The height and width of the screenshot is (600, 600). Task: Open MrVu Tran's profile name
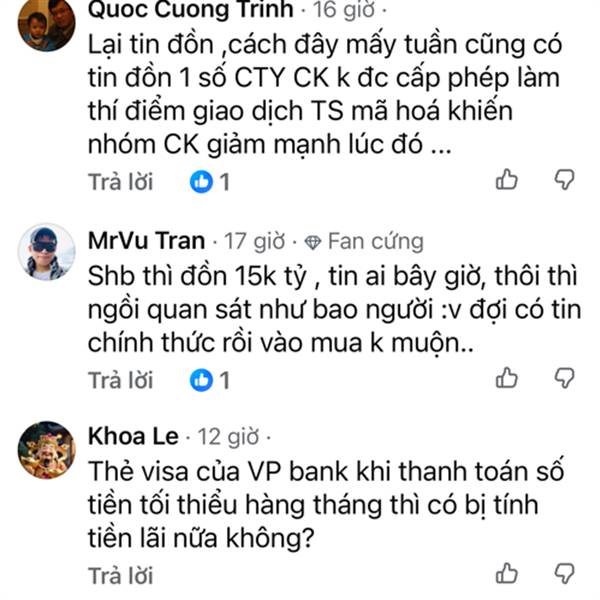click(147, 241)
